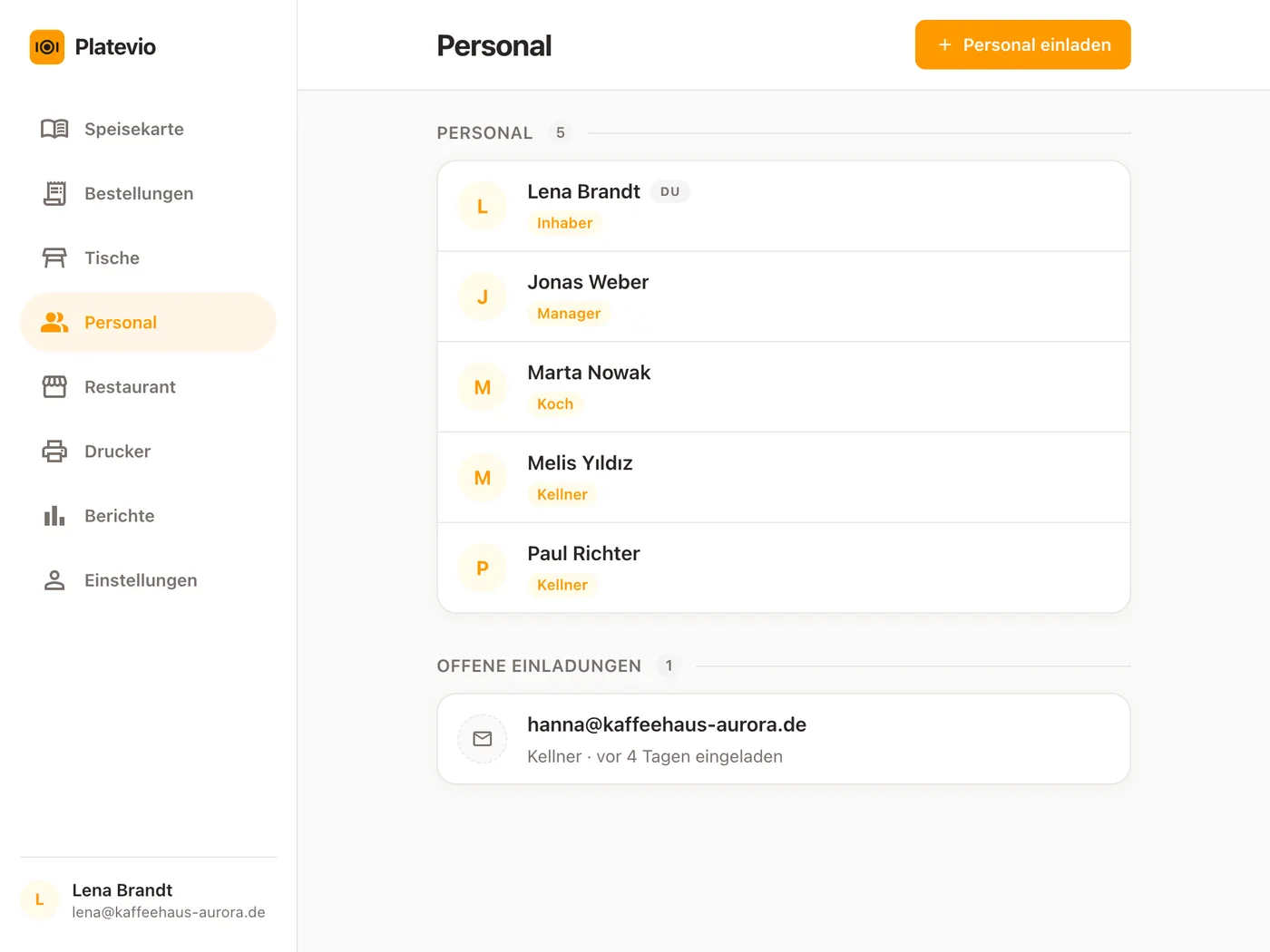
Task: Click the Personal einladen button
Action: [x=1022, y=44]
